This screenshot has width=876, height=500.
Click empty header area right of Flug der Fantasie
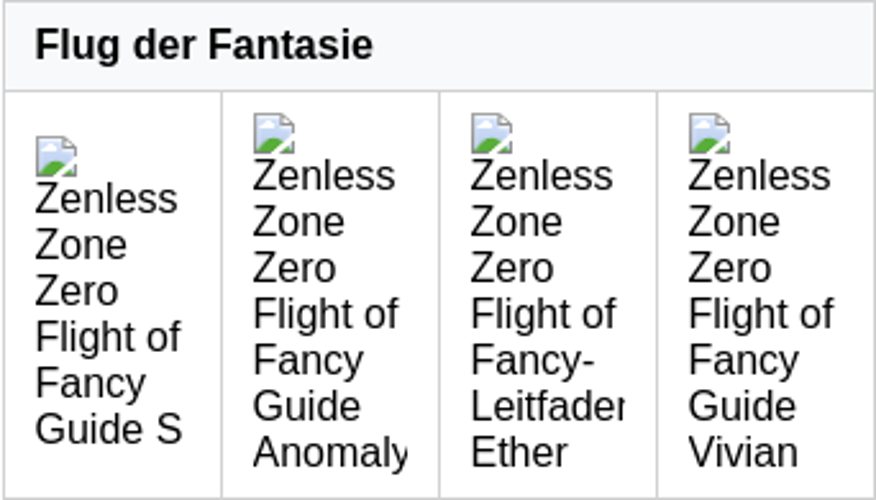(623, 45)
